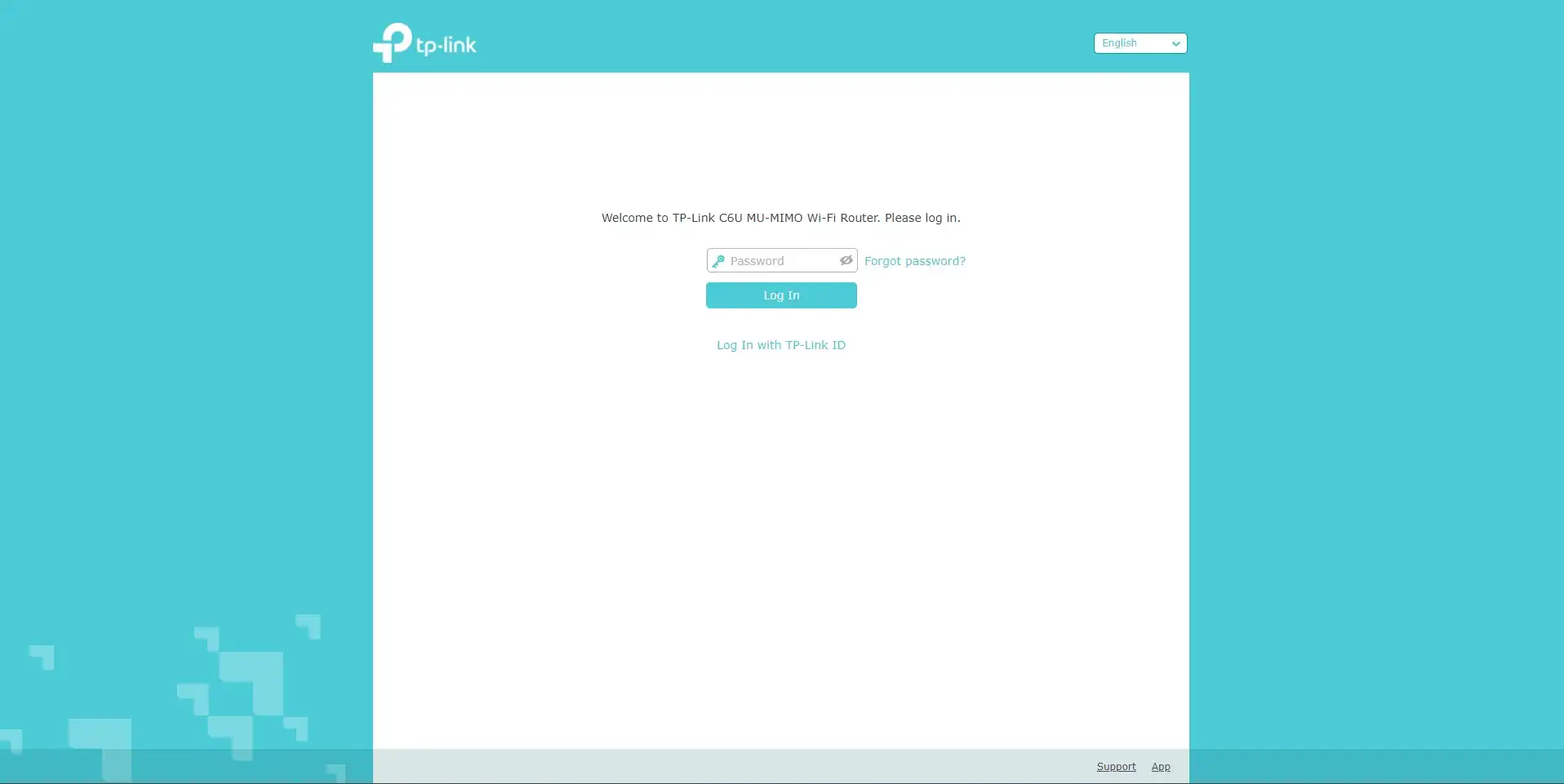
Task: Click the tp-link logo symbol
Action: [x=393, y=42]
